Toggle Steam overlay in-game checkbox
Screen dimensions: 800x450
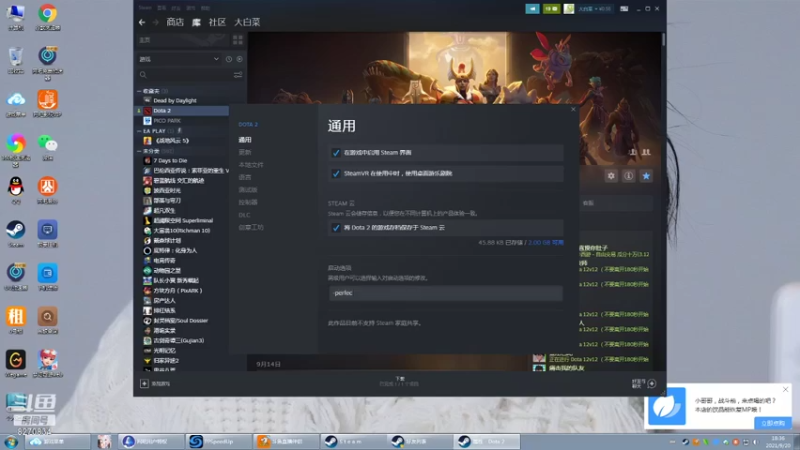(336, 153)
